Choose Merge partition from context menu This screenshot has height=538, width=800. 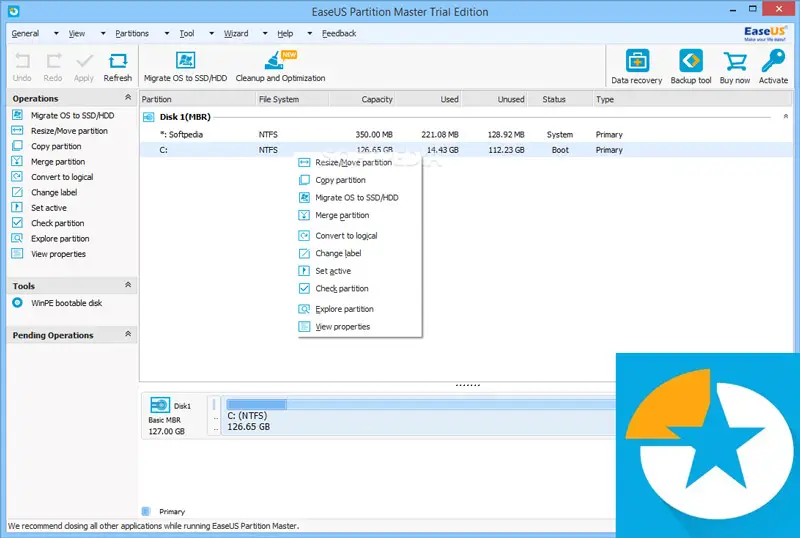(x=360, y=215)
